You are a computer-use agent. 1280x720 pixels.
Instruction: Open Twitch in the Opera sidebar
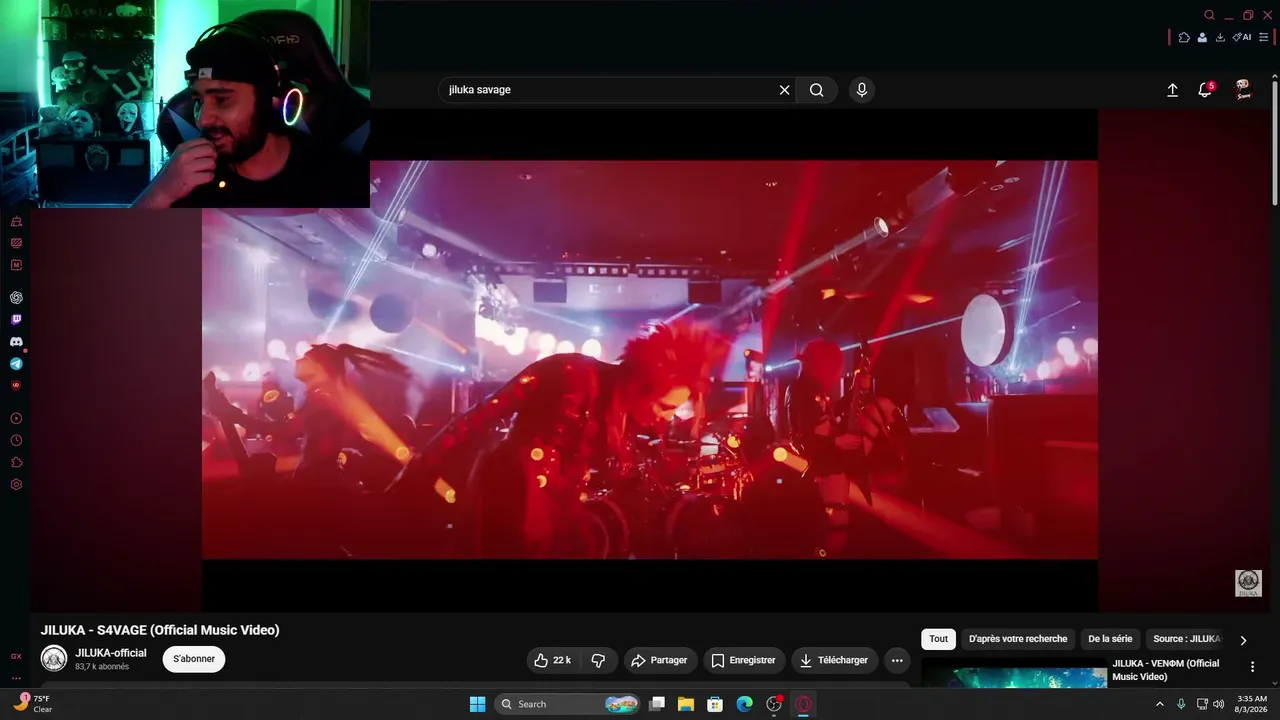click(x=16, y=320)
